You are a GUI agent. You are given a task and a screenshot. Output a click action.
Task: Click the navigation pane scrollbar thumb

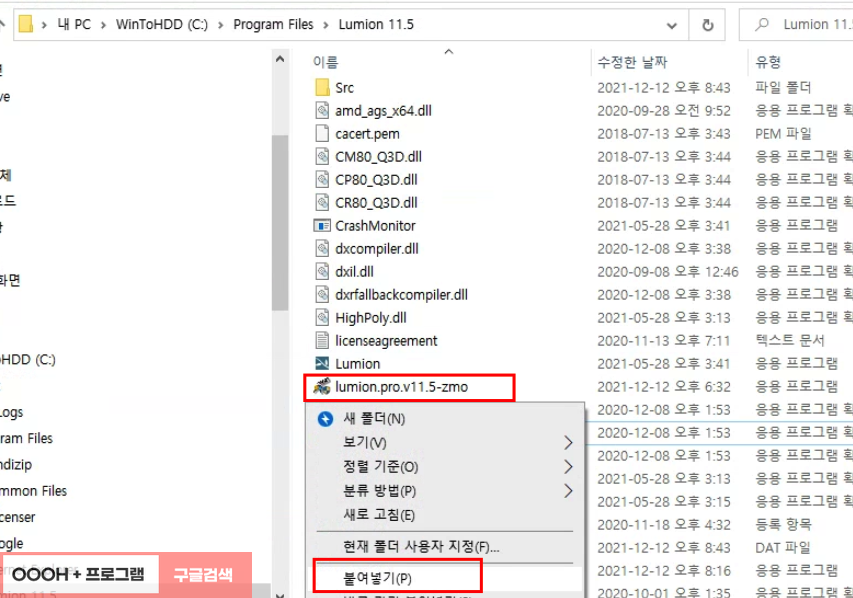tap(280, 223)
